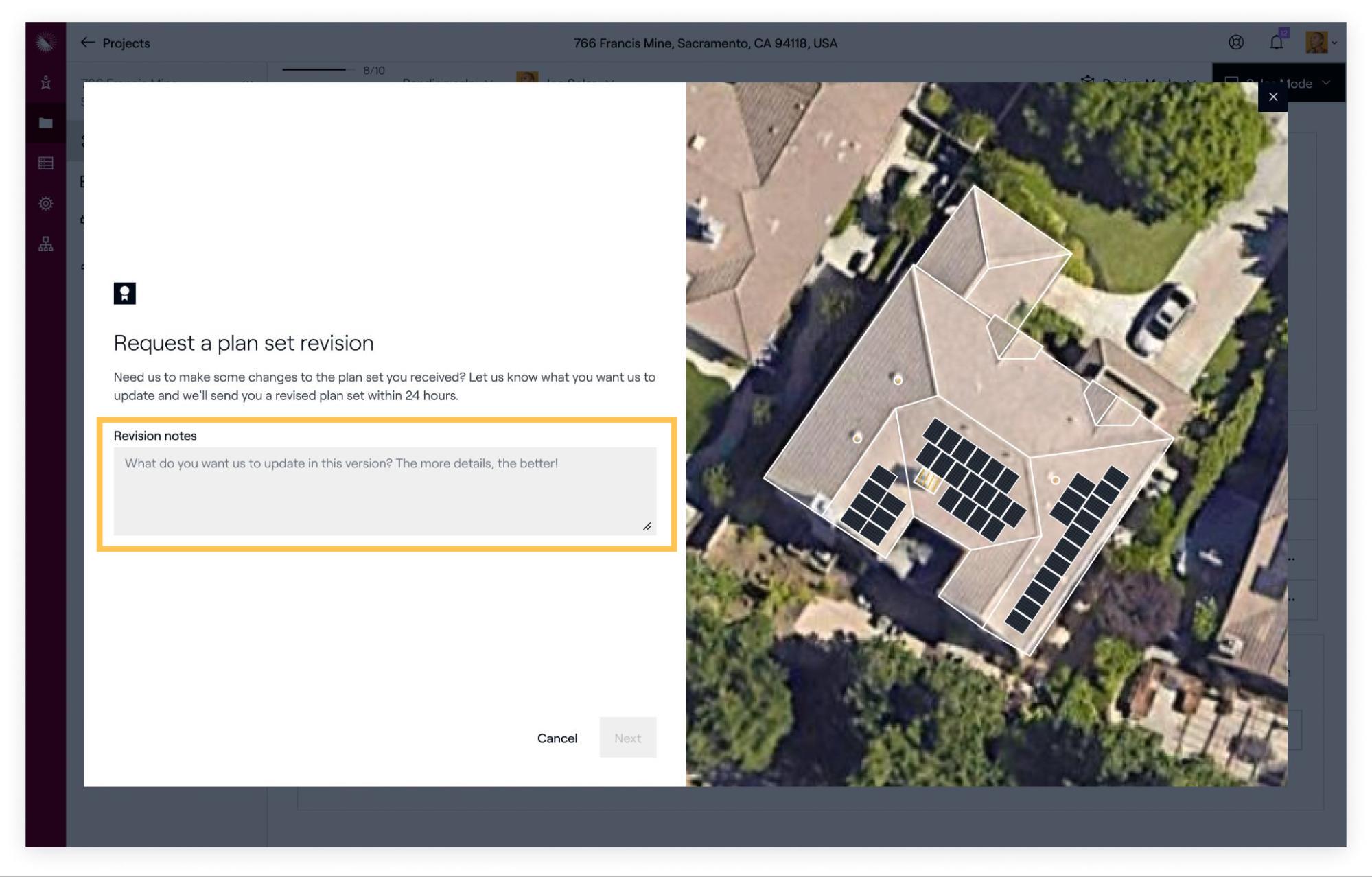Open the leads person icon in the sidebar
Viewport: 1372px width, 877px height.
[45, 82]
